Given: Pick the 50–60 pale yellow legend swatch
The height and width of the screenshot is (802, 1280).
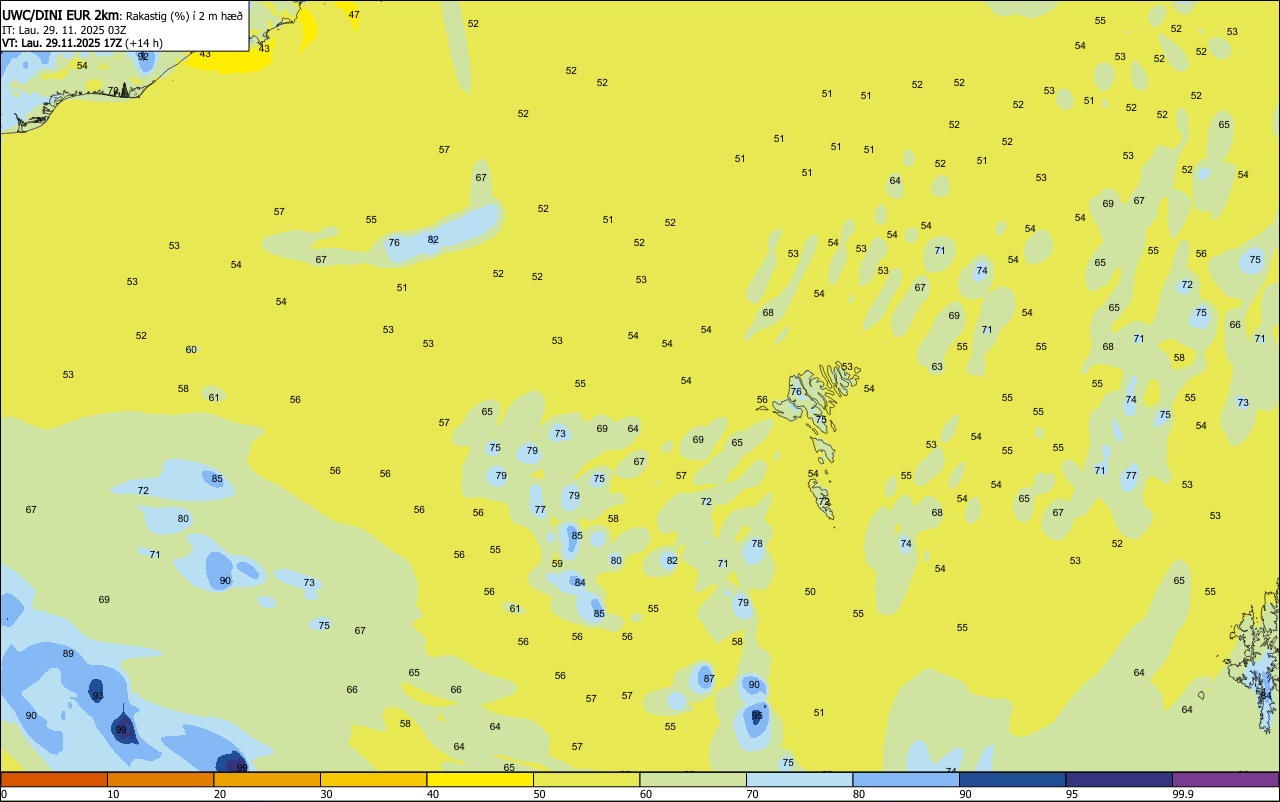Looking at the screenshot, I should (x=586, y=779).
